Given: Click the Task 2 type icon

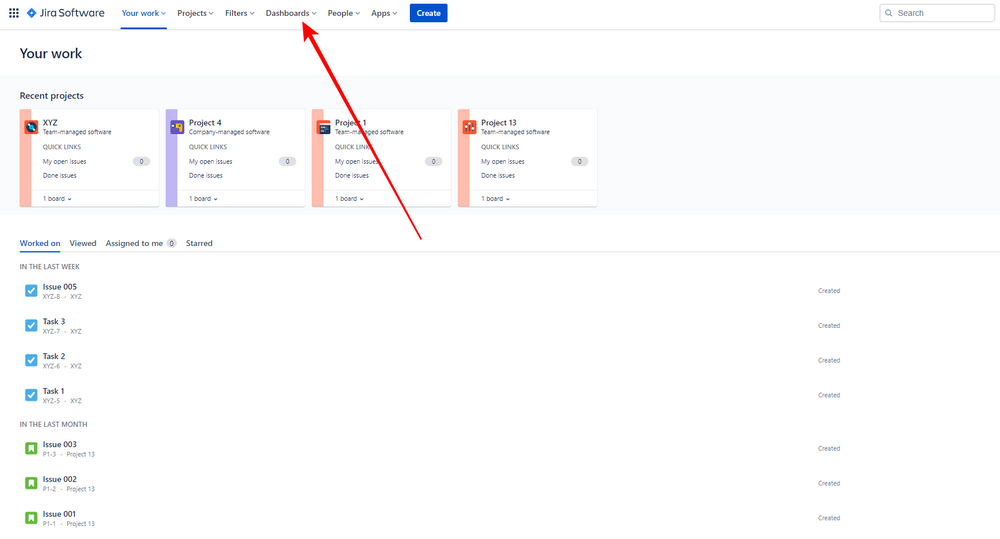Looking at the screenshot, I should coord(31,360).
